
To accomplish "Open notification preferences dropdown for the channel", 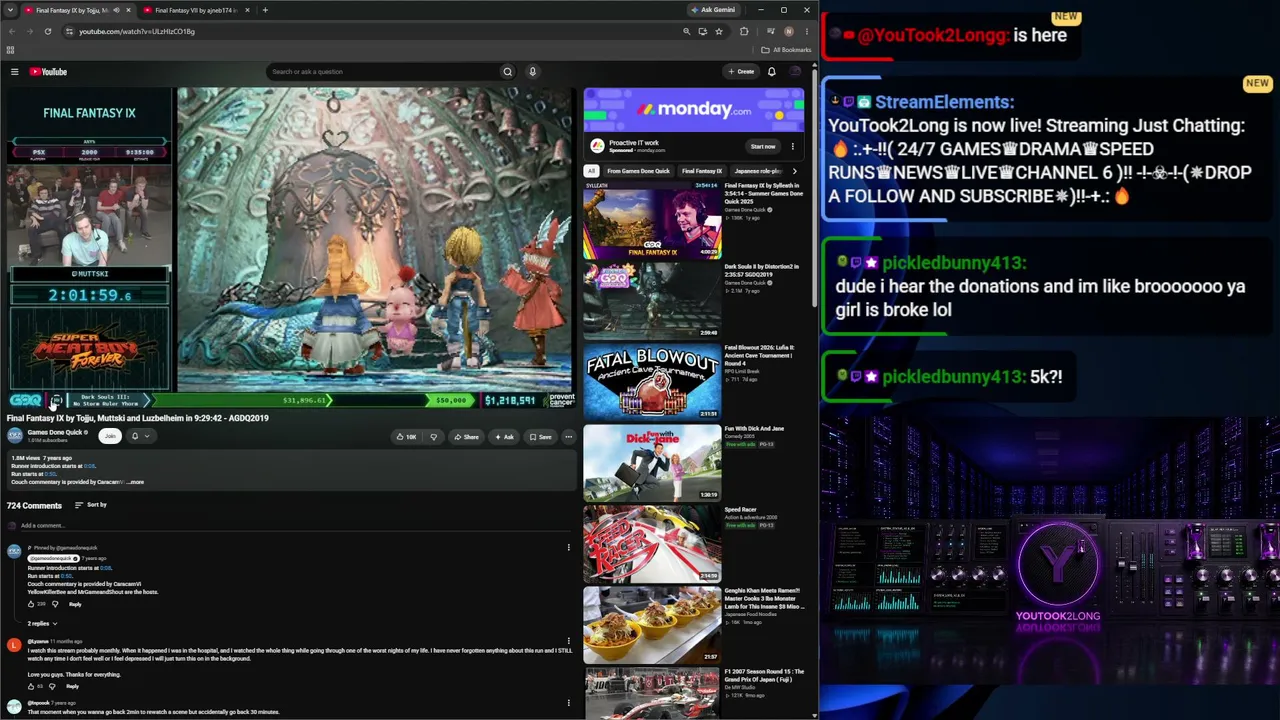I will click(140, 436).
